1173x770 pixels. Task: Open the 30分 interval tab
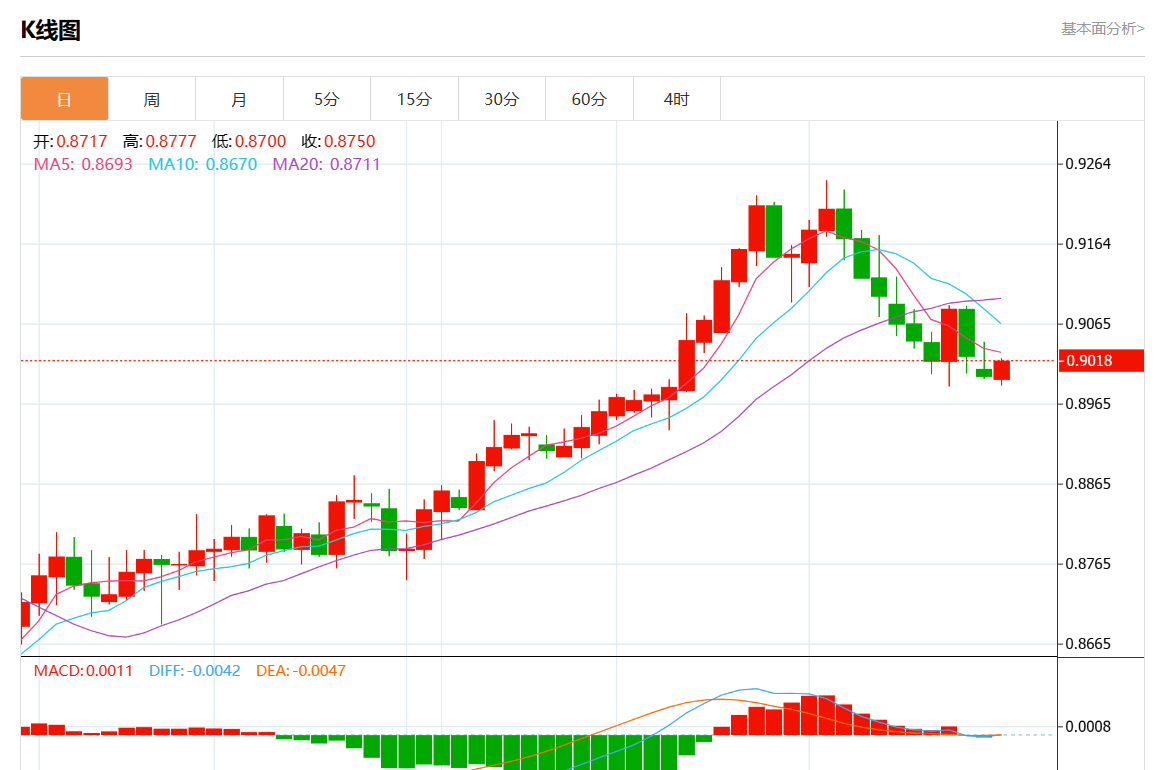(502, 99)
